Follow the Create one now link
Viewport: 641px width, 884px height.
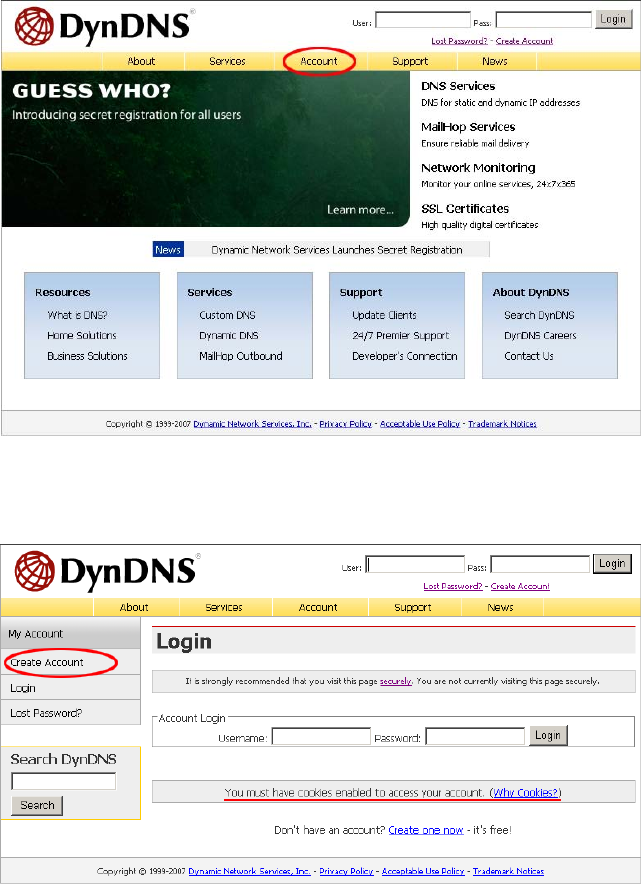coord(426,830)
